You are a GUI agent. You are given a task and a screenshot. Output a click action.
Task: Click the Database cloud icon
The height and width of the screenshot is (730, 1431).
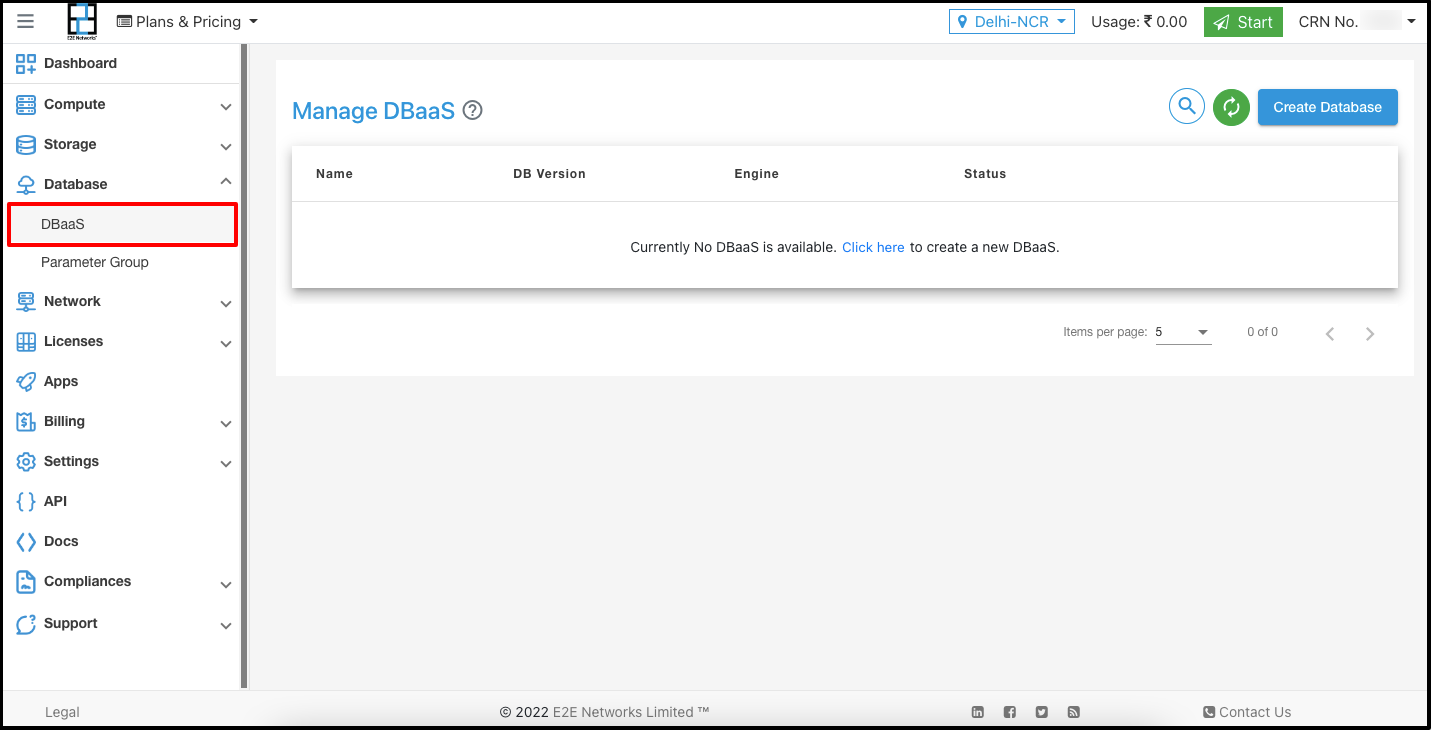point(26,184)
